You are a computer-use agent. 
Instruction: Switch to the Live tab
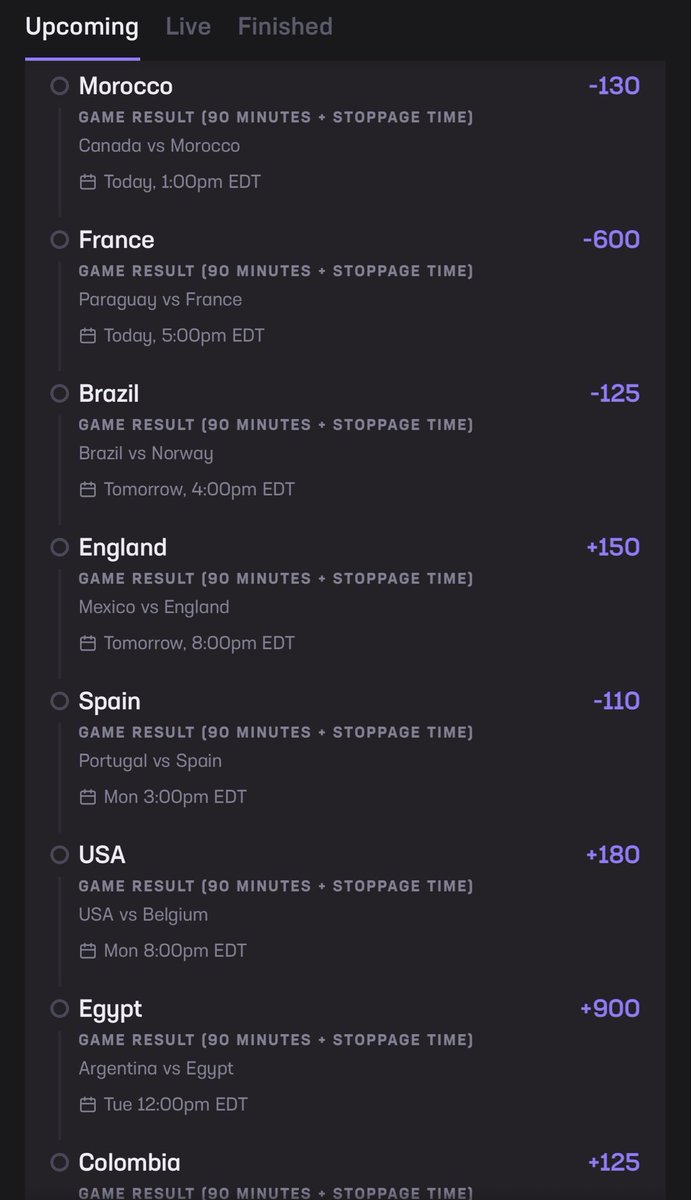[x=188, y=26]
